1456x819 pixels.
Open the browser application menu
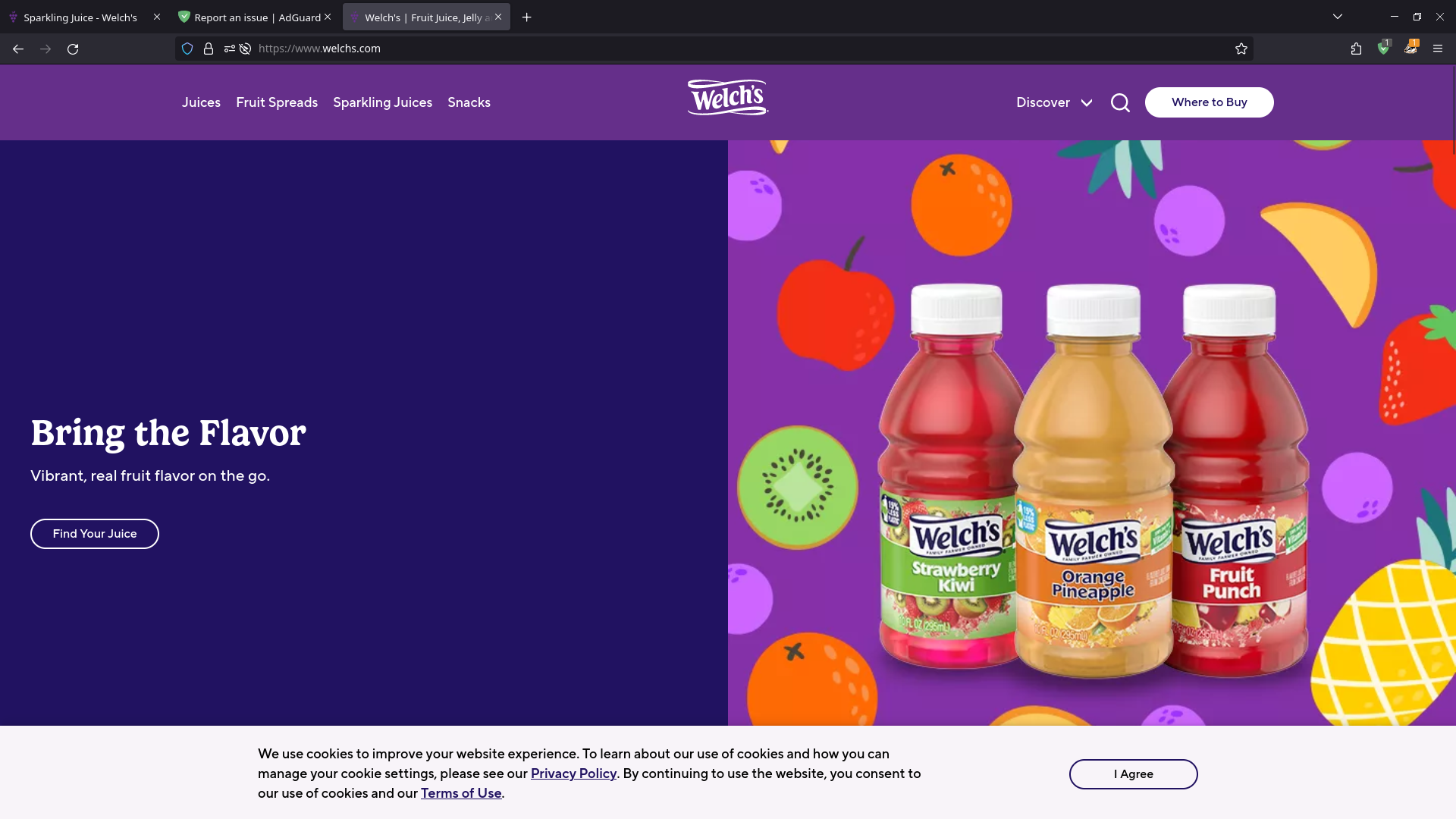click(x=1438, y=49)
